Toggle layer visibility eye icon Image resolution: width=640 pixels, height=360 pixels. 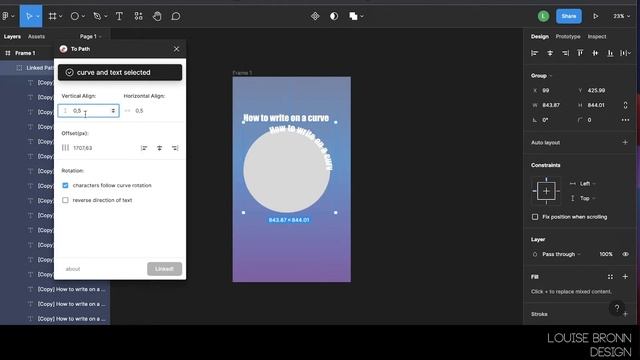point(625,254)
